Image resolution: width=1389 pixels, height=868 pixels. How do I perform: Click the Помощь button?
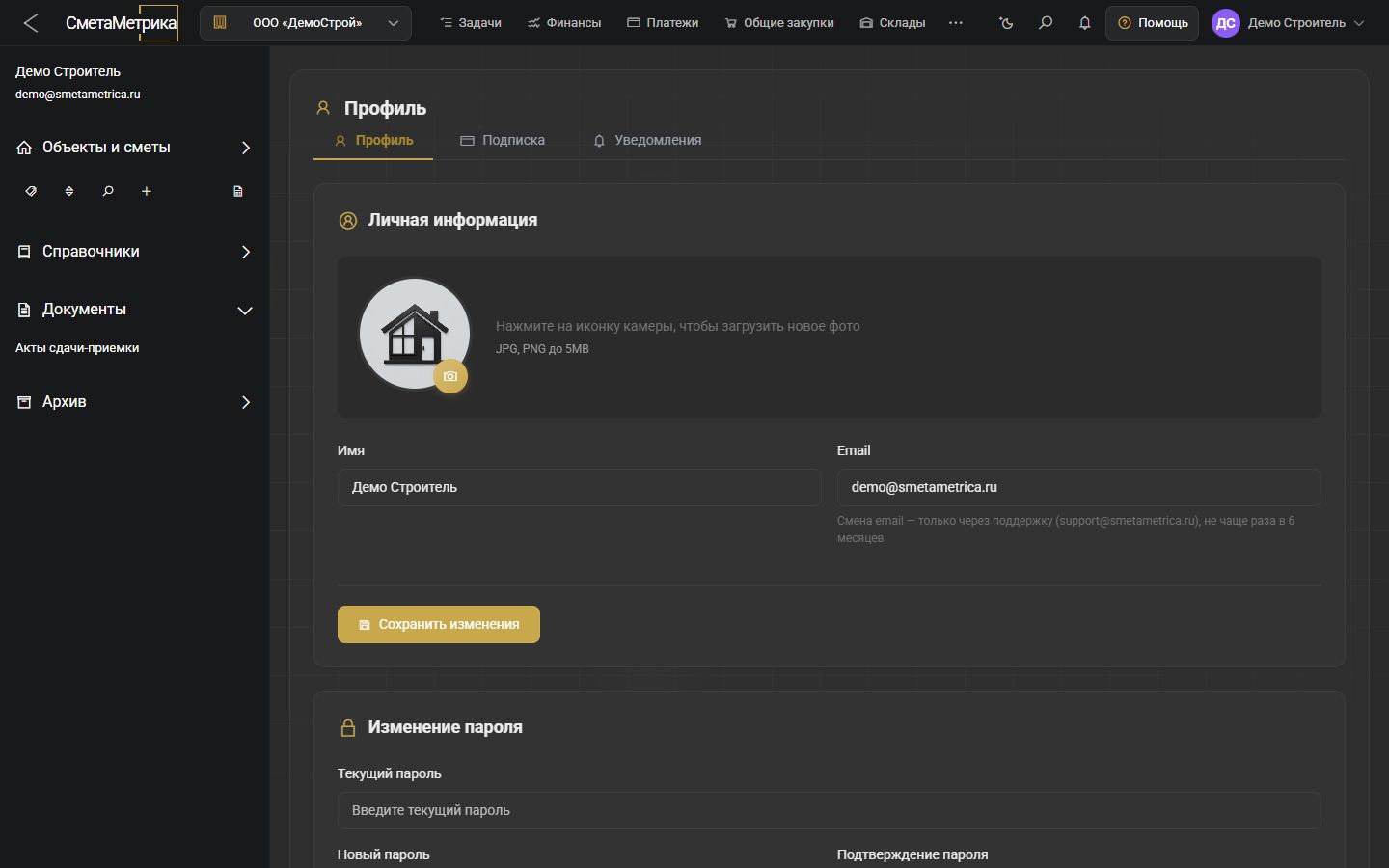click(1153, 23)
